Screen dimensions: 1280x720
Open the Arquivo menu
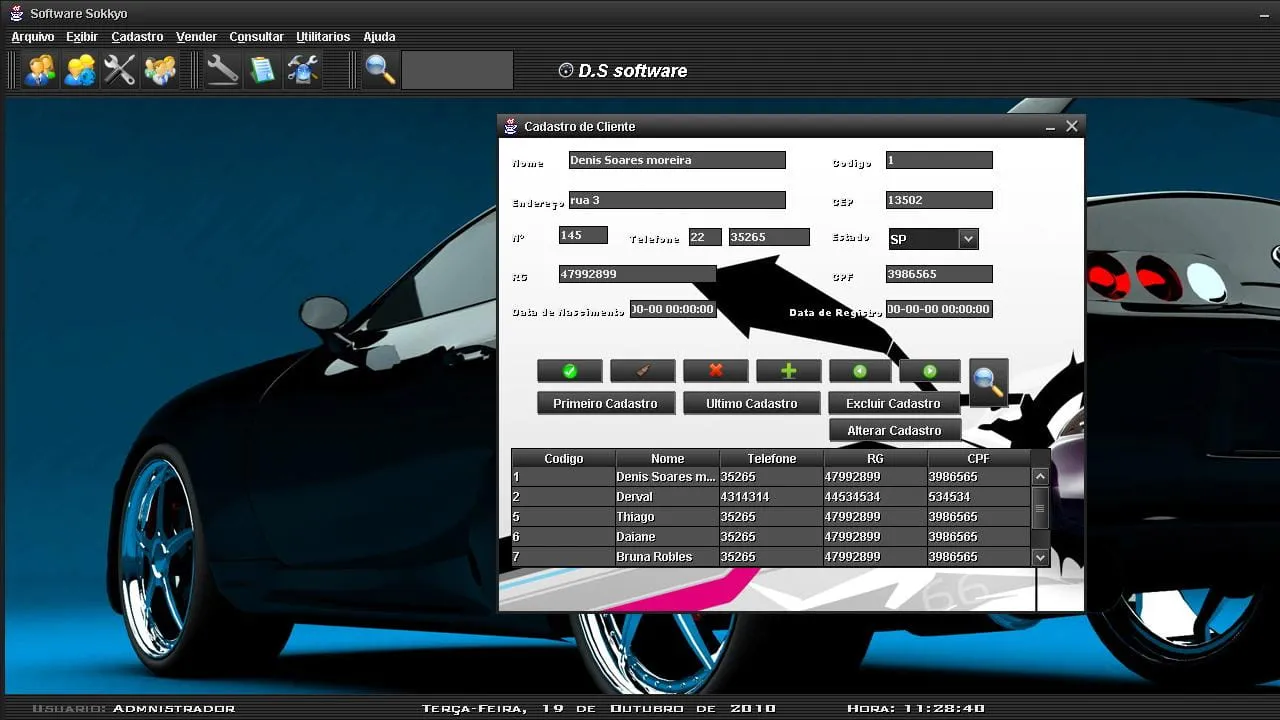pos(33,37)
